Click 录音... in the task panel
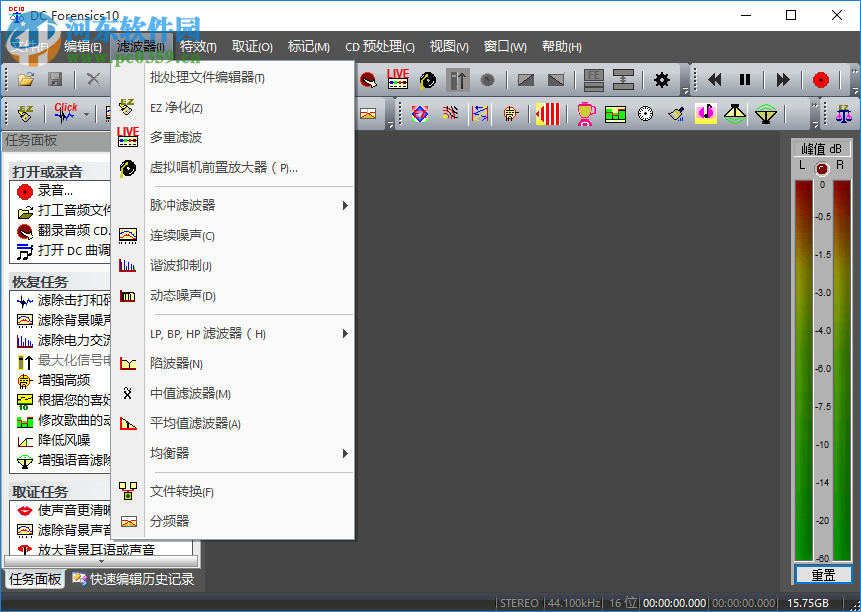 45,191
